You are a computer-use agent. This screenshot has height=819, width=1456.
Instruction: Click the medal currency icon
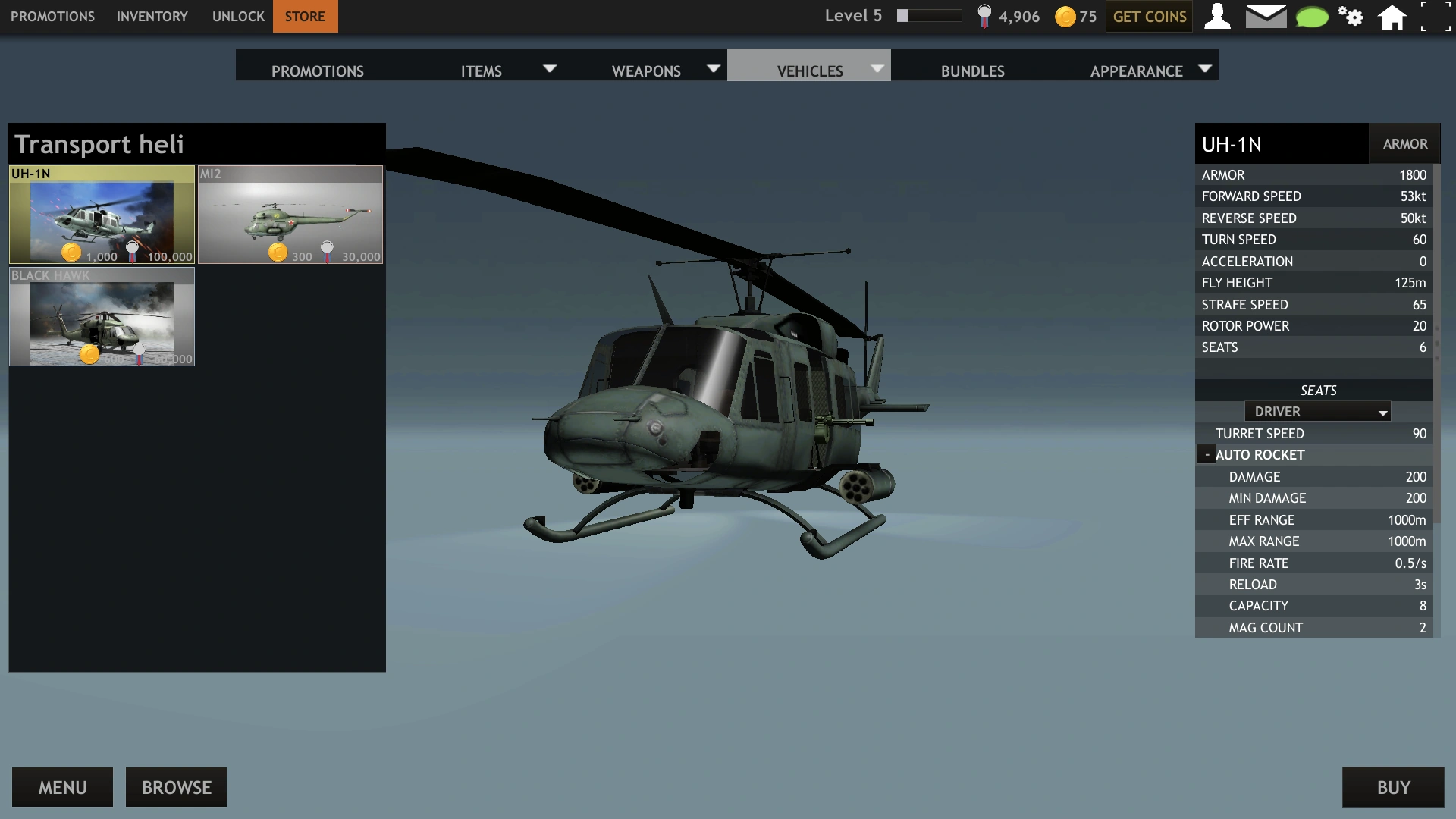984,16
